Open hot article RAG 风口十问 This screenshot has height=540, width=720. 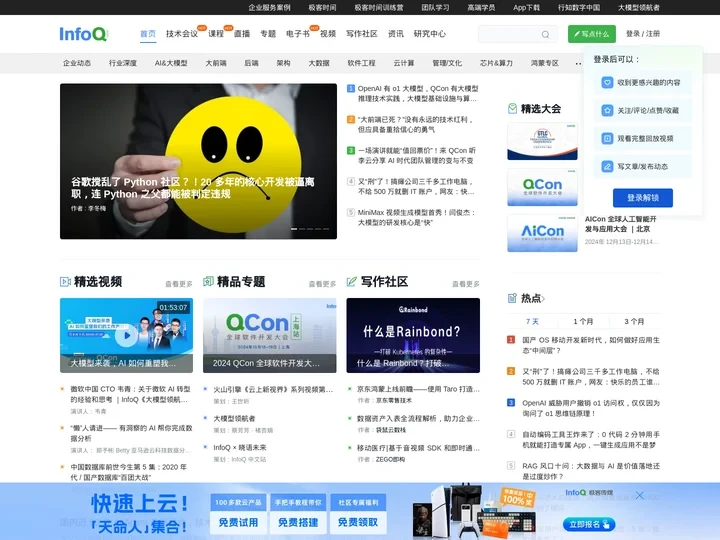591,471
